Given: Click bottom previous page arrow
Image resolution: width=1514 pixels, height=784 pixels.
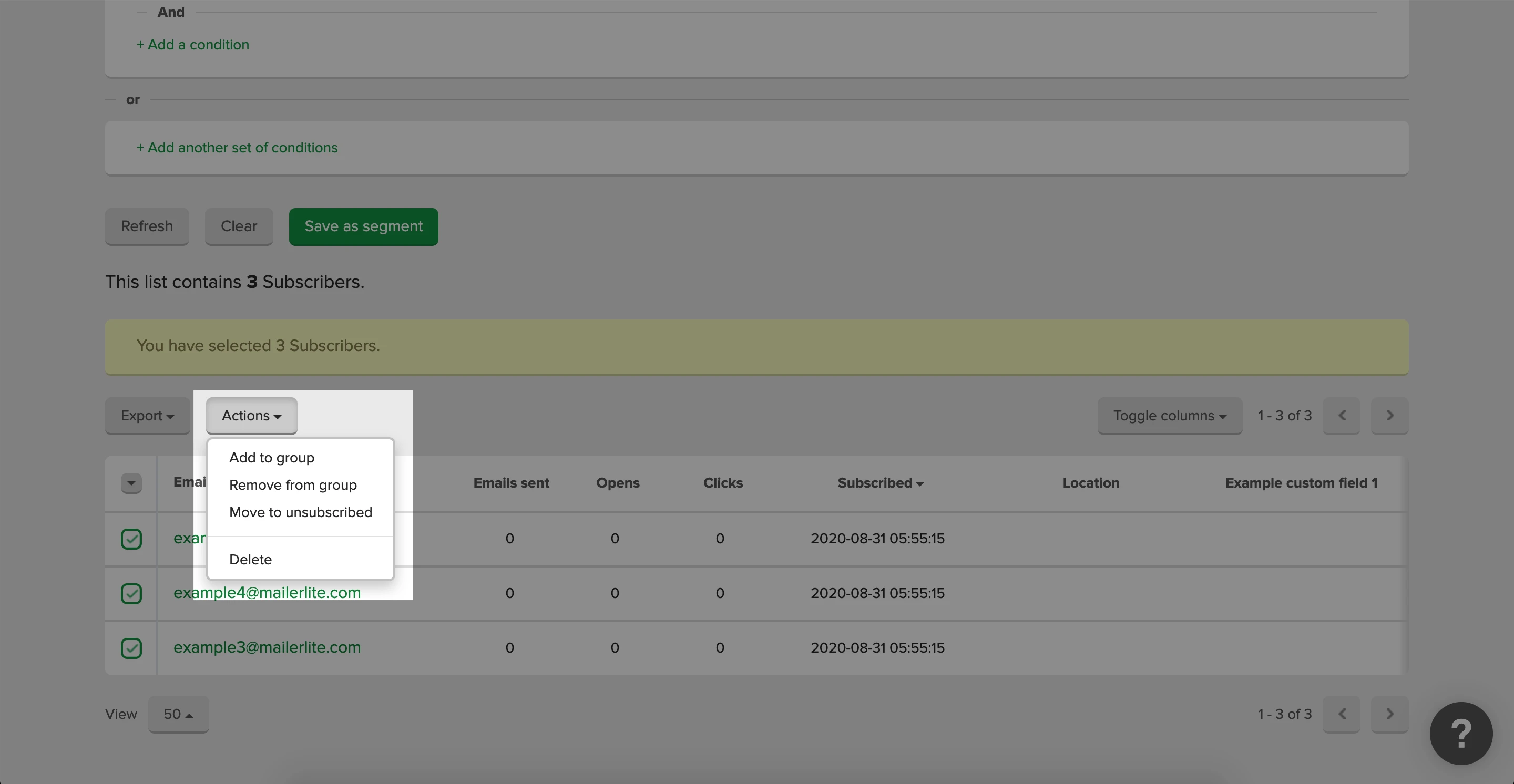Looking at the screenshot, I should (1341, 714).
